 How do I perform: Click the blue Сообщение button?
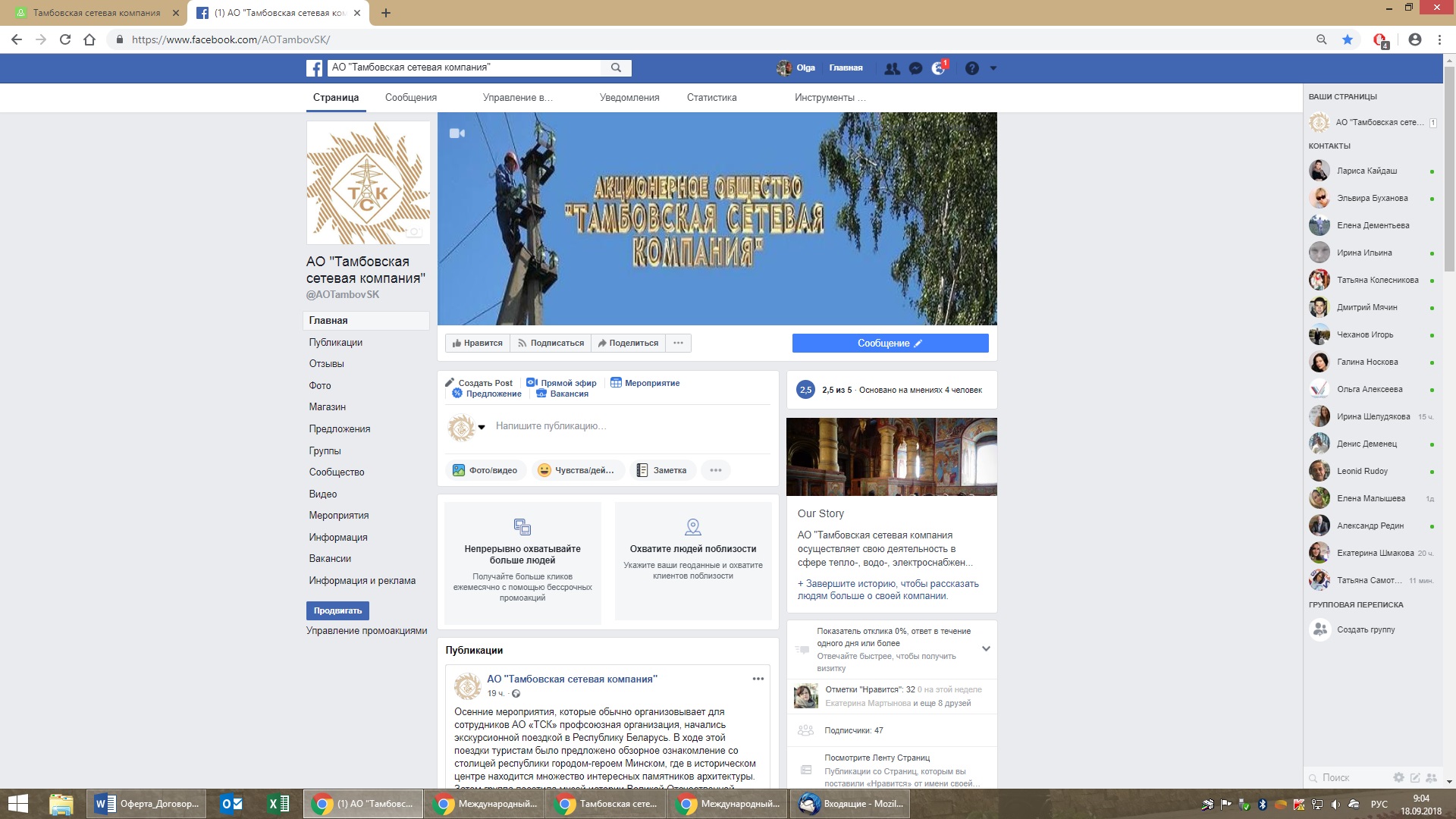click(890, 344)
